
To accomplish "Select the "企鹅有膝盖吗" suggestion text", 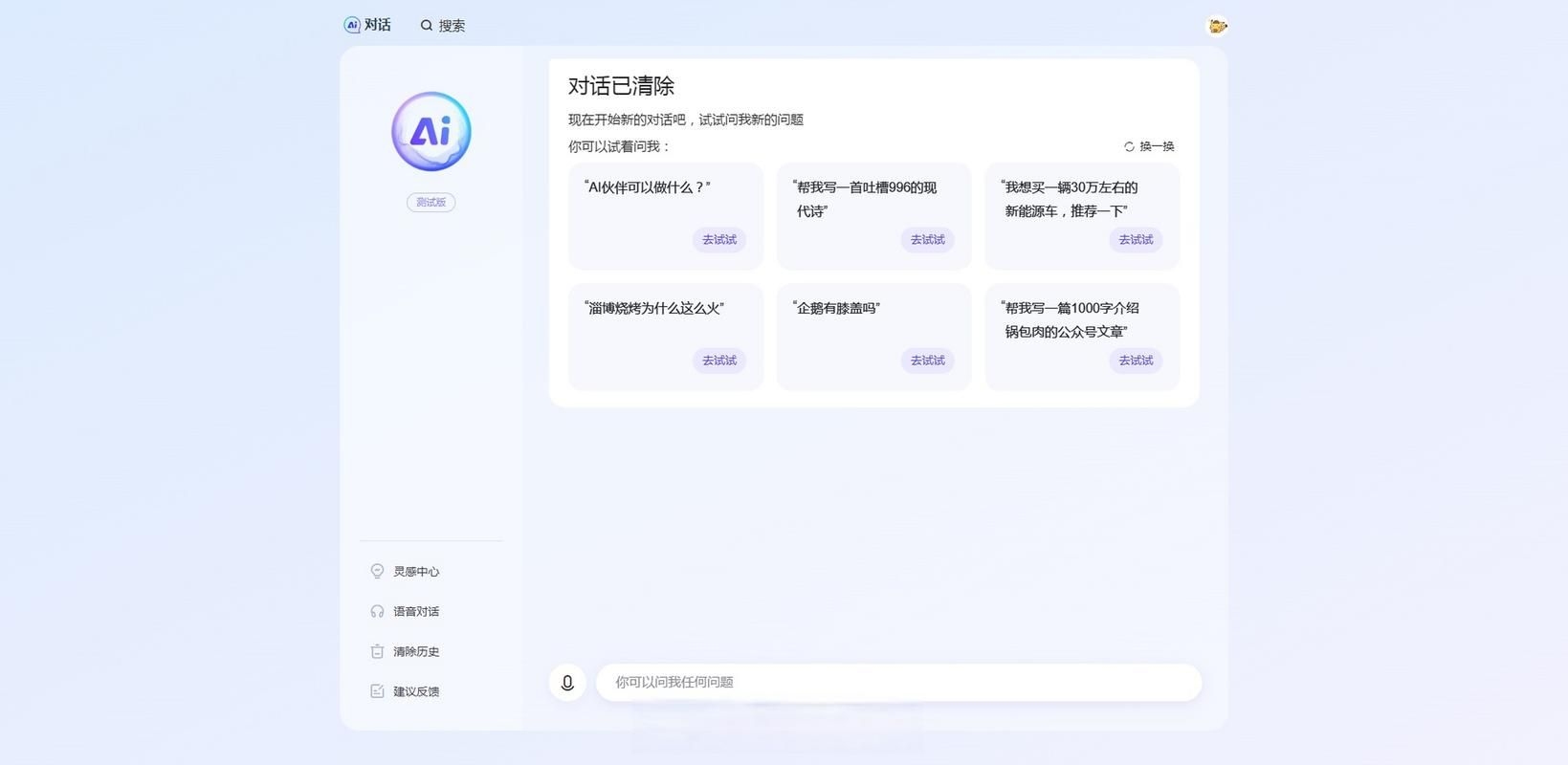I will (836, 308).
